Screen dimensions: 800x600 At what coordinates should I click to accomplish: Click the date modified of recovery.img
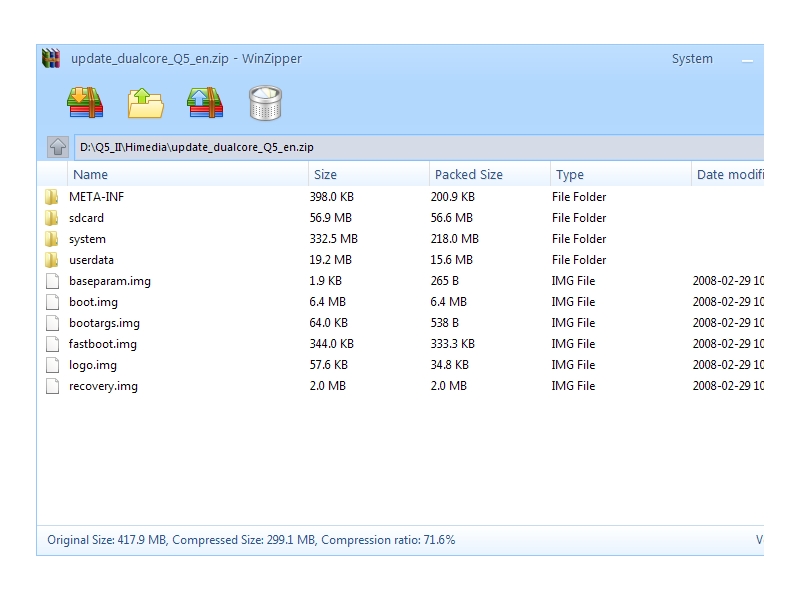point(728,386)
